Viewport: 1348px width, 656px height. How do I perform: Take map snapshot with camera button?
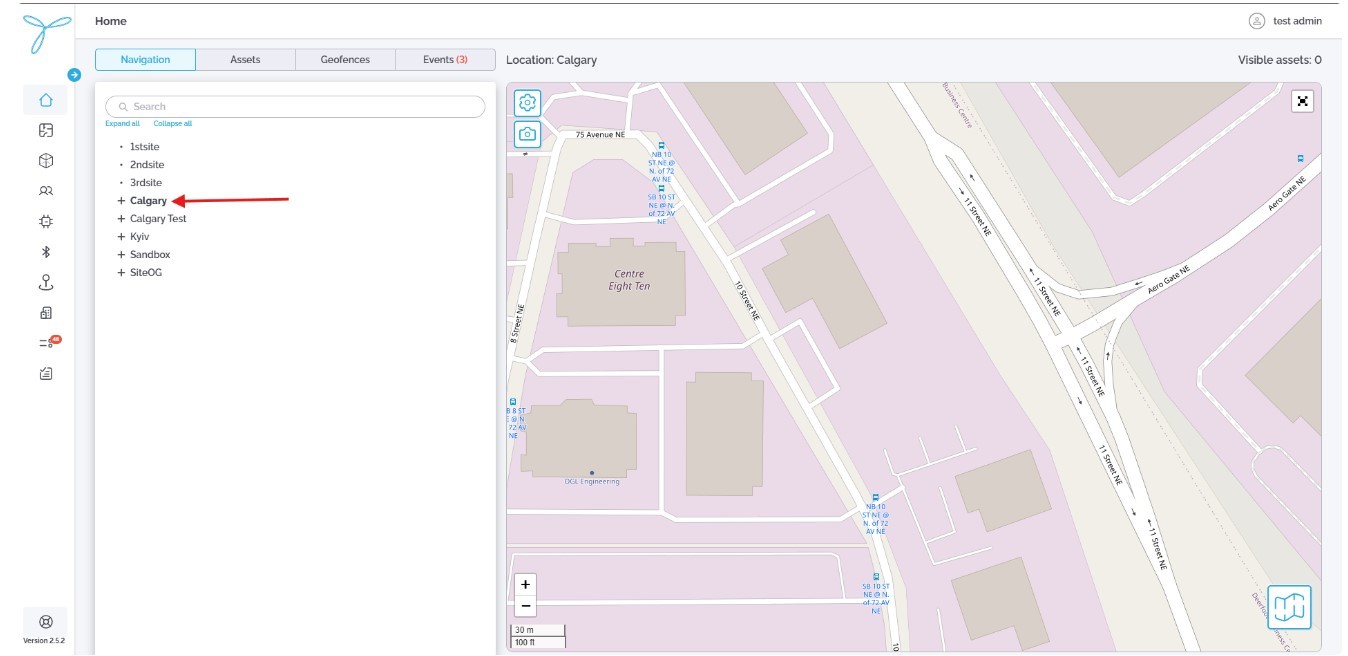tap(527, 134)
